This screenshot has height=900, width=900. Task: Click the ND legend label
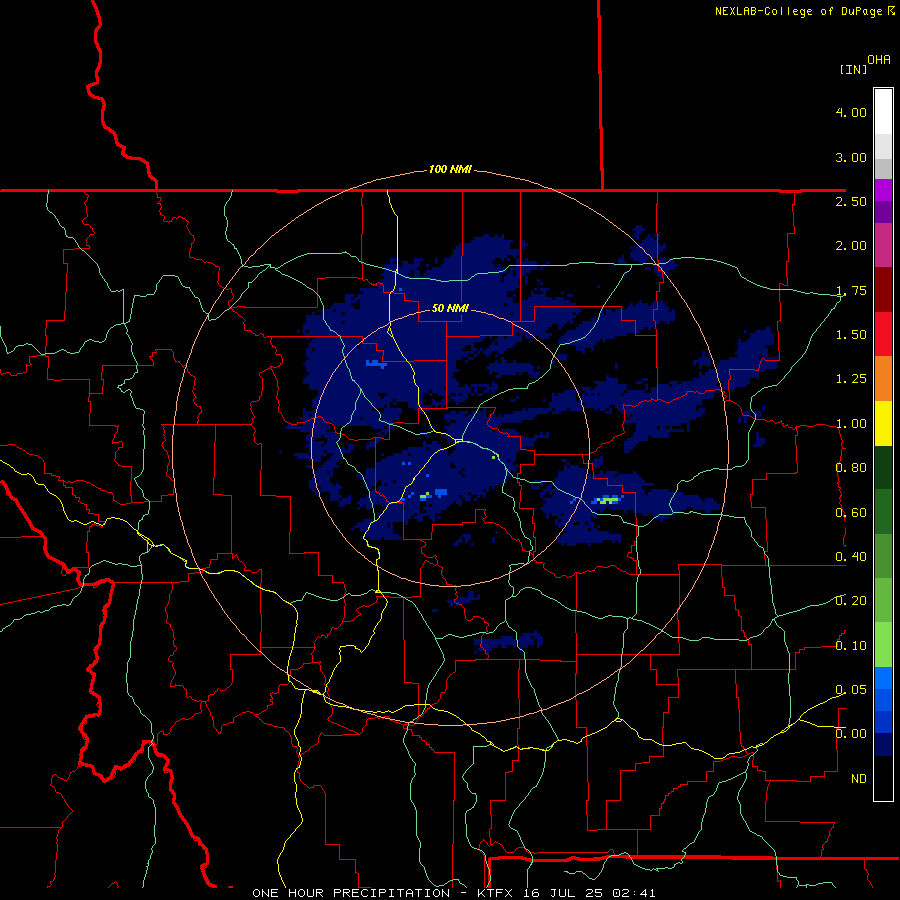859,778
